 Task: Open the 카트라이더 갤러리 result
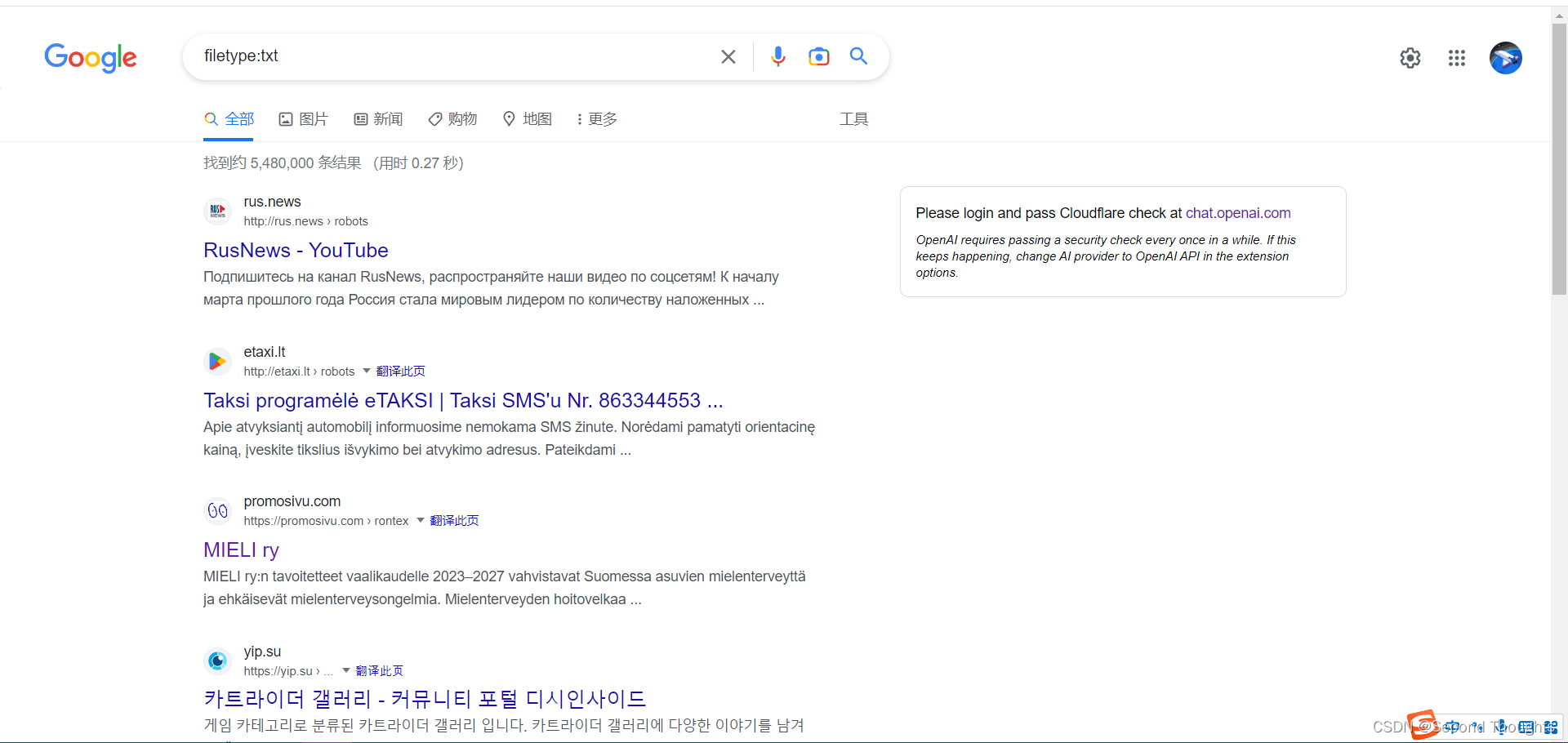click(425, 699)
